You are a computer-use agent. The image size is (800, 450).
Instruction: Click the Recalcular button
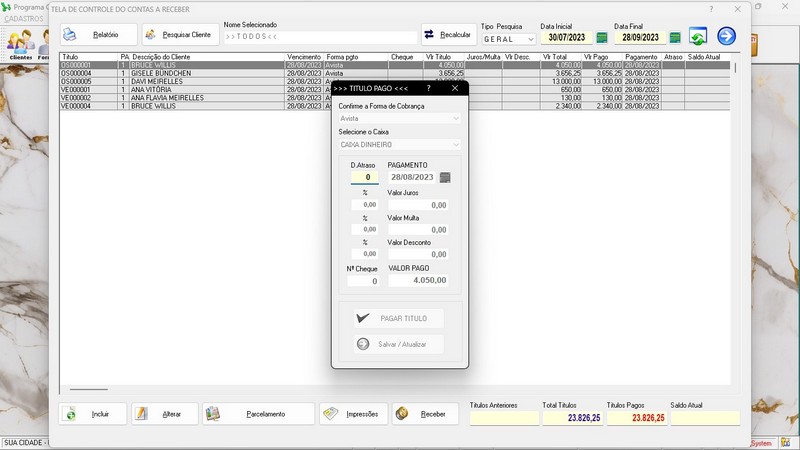tap(449, 35)
